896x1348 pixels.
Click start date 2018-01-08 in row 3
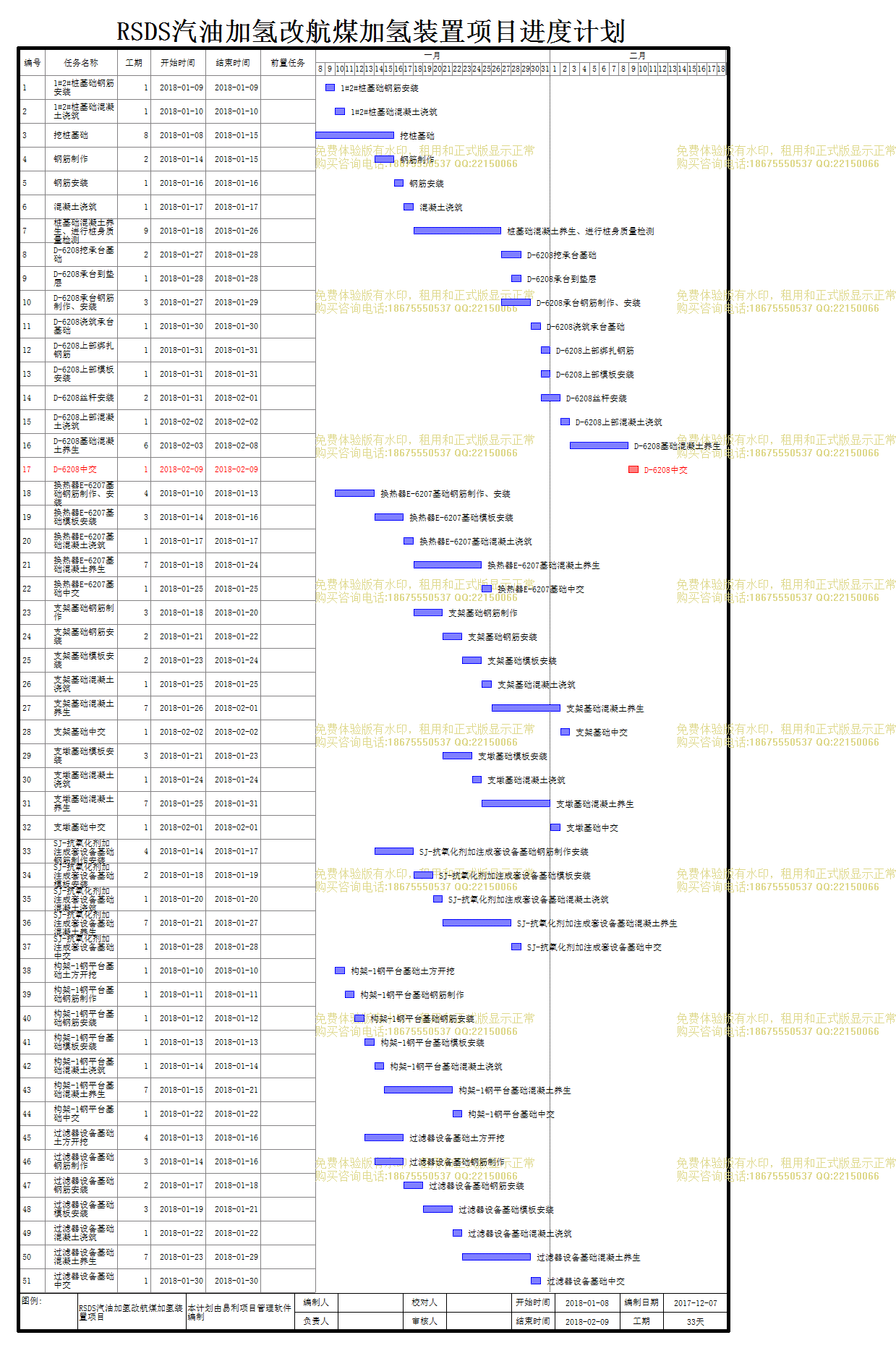182,135
